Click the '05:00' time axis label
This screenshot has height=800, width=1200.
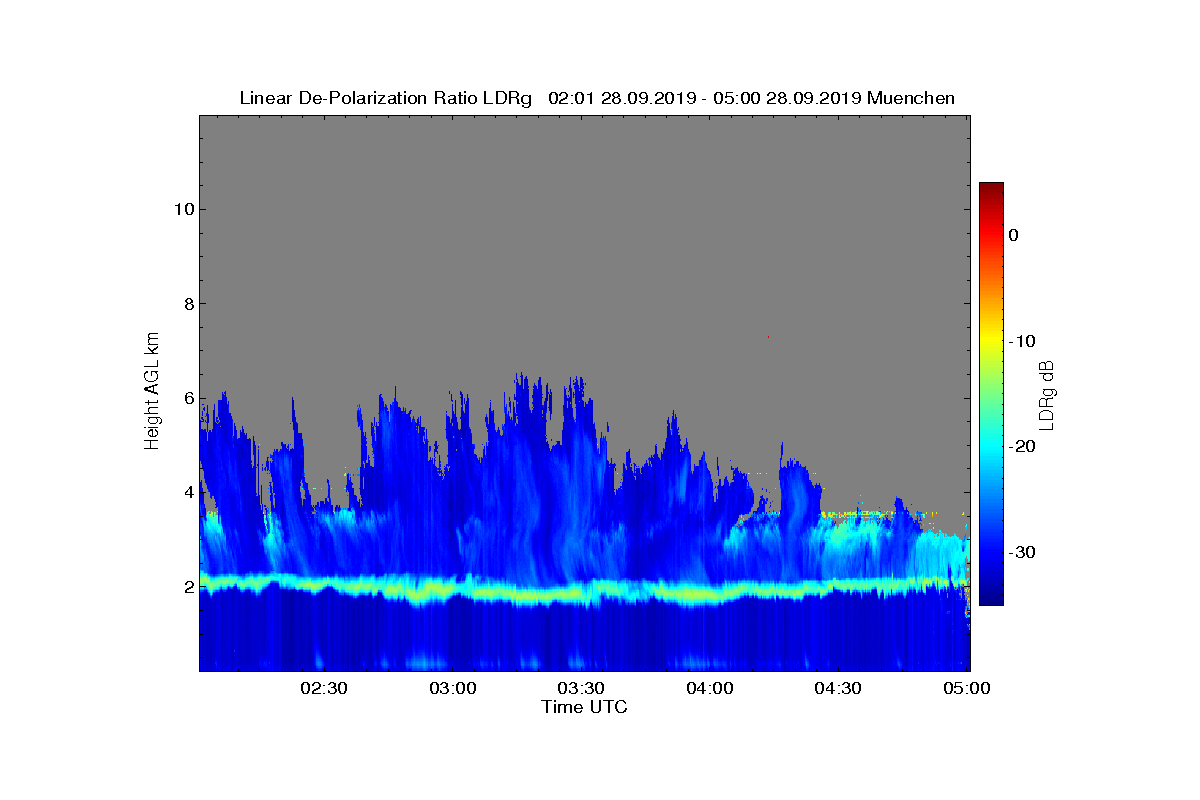point(967,688)
